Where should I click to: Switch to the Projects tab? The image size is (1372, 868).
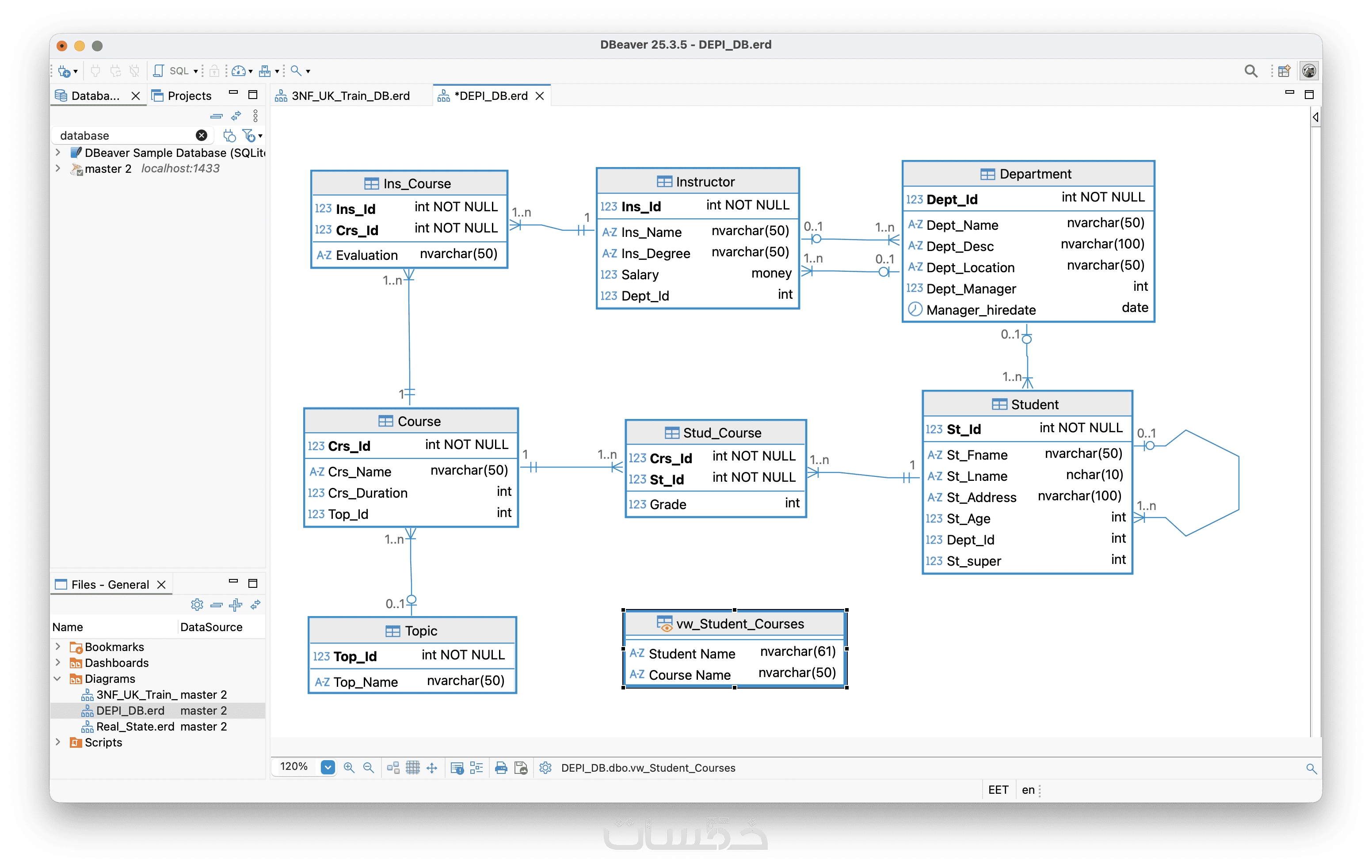pos(189,96)
